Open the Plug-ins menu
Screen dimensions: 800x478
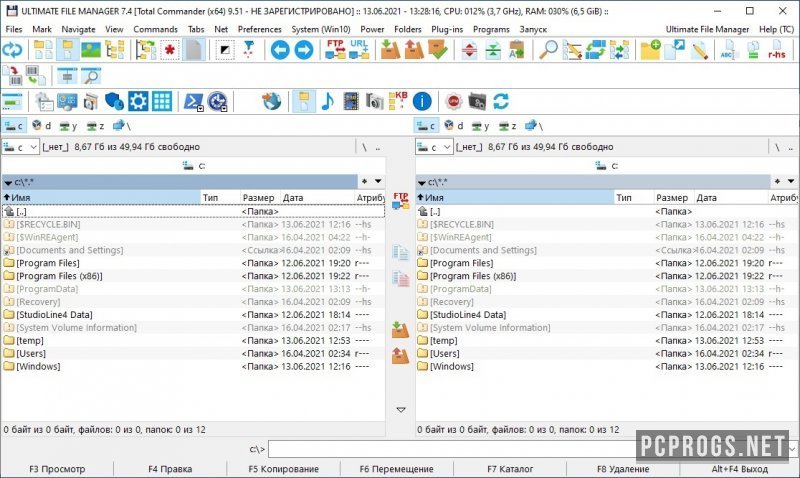pos(447,29)
